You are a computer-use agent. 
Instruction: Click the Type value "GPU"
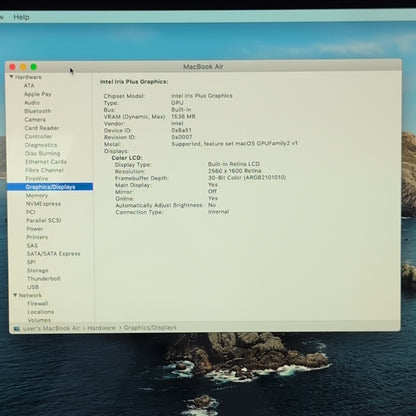coord(177,103)
